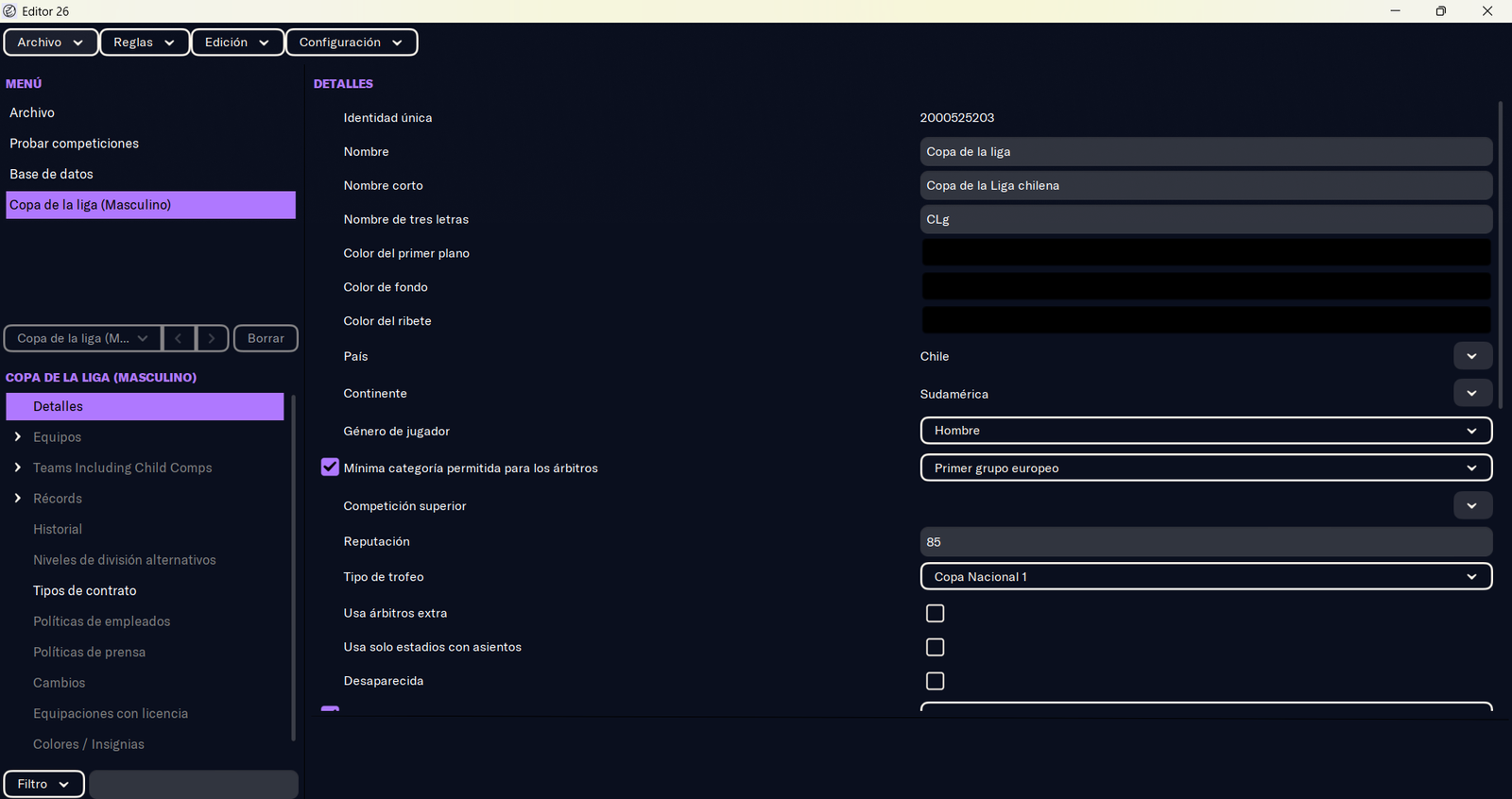Uncheck Mínima categoría permitida para árbitros
The width and height of the screenshot is (1512, 799).
point(330,467)
